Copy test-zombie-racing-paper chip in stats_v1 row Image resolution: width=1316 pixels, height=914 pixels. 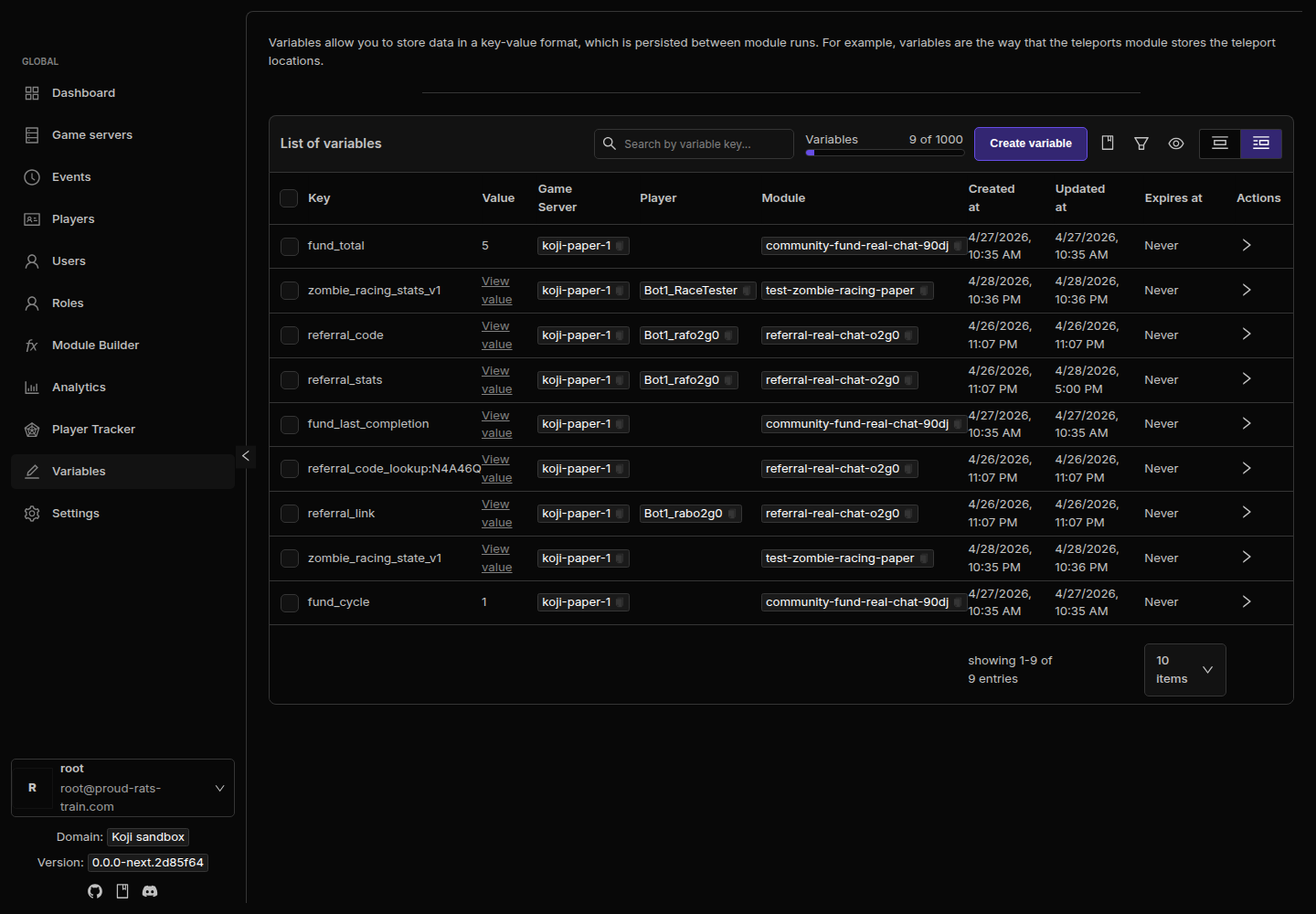[x=924, y=291]
